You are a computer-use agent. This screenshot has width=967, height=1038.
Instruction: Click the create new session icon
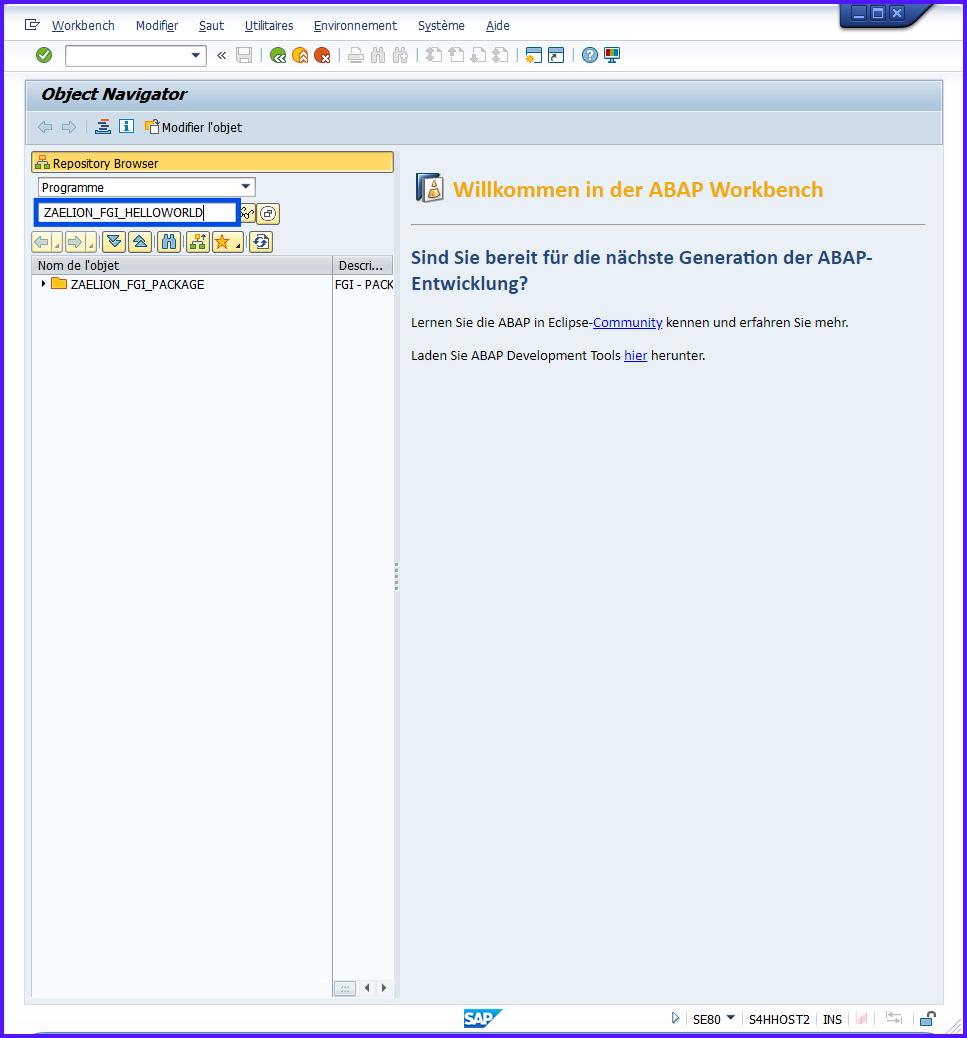(x=533, y=55)
